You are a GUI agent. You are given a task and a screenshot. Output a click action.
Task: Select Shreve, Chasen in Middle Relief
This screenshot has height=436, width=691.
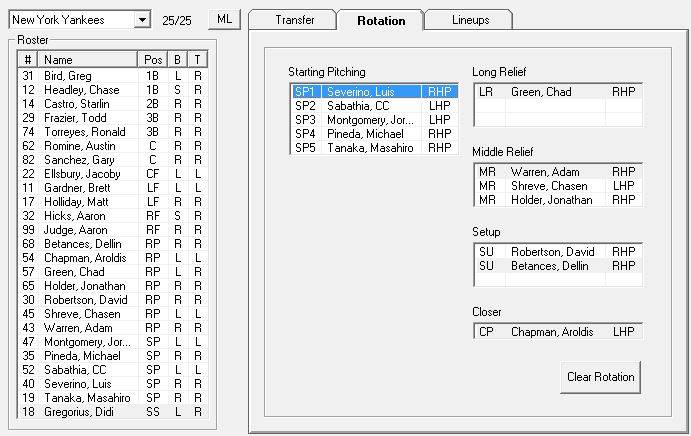point(557,186)
